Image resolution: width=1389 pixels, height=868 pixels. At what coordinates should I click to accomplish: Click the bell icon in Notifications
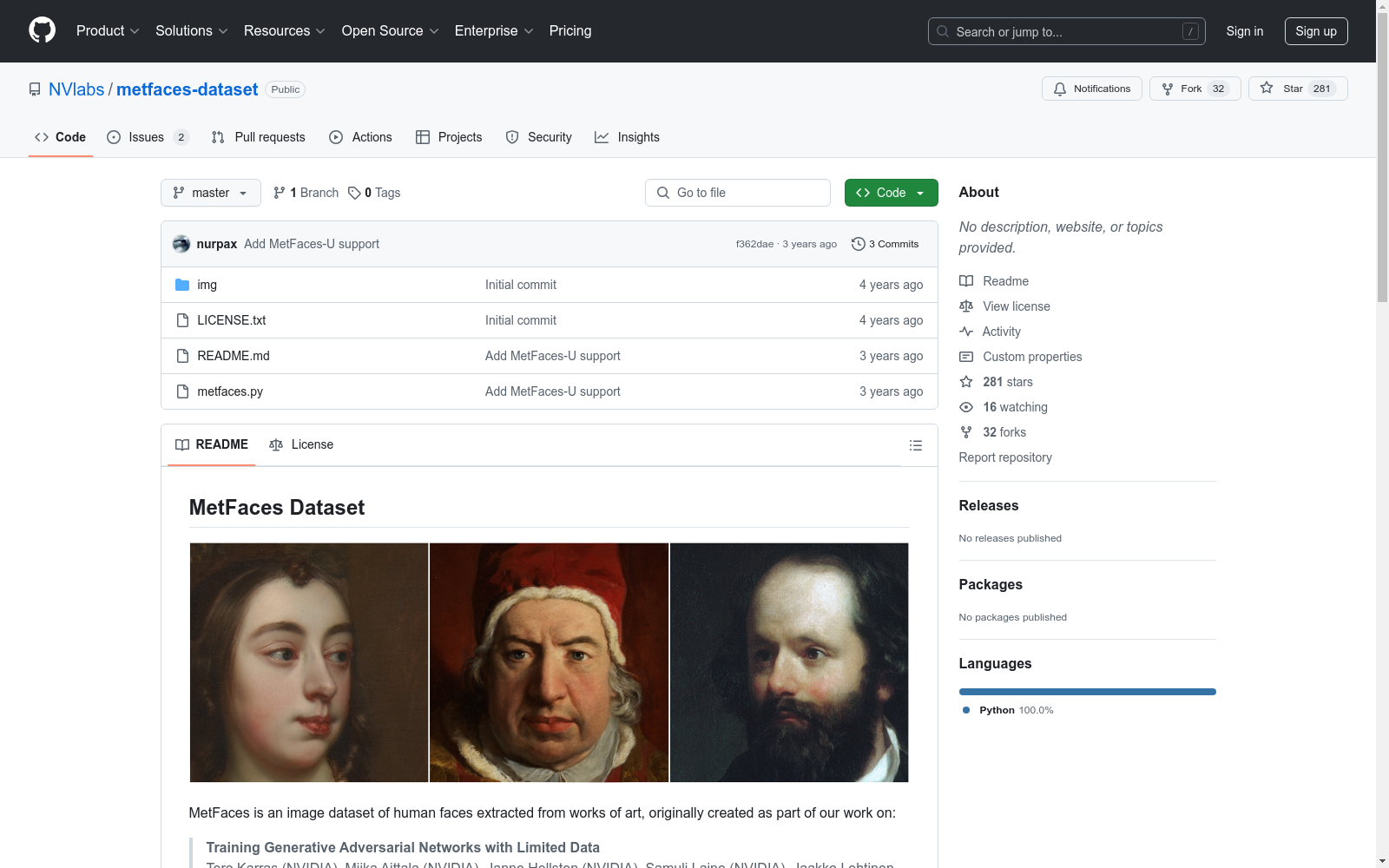[x=1060, y=89]
